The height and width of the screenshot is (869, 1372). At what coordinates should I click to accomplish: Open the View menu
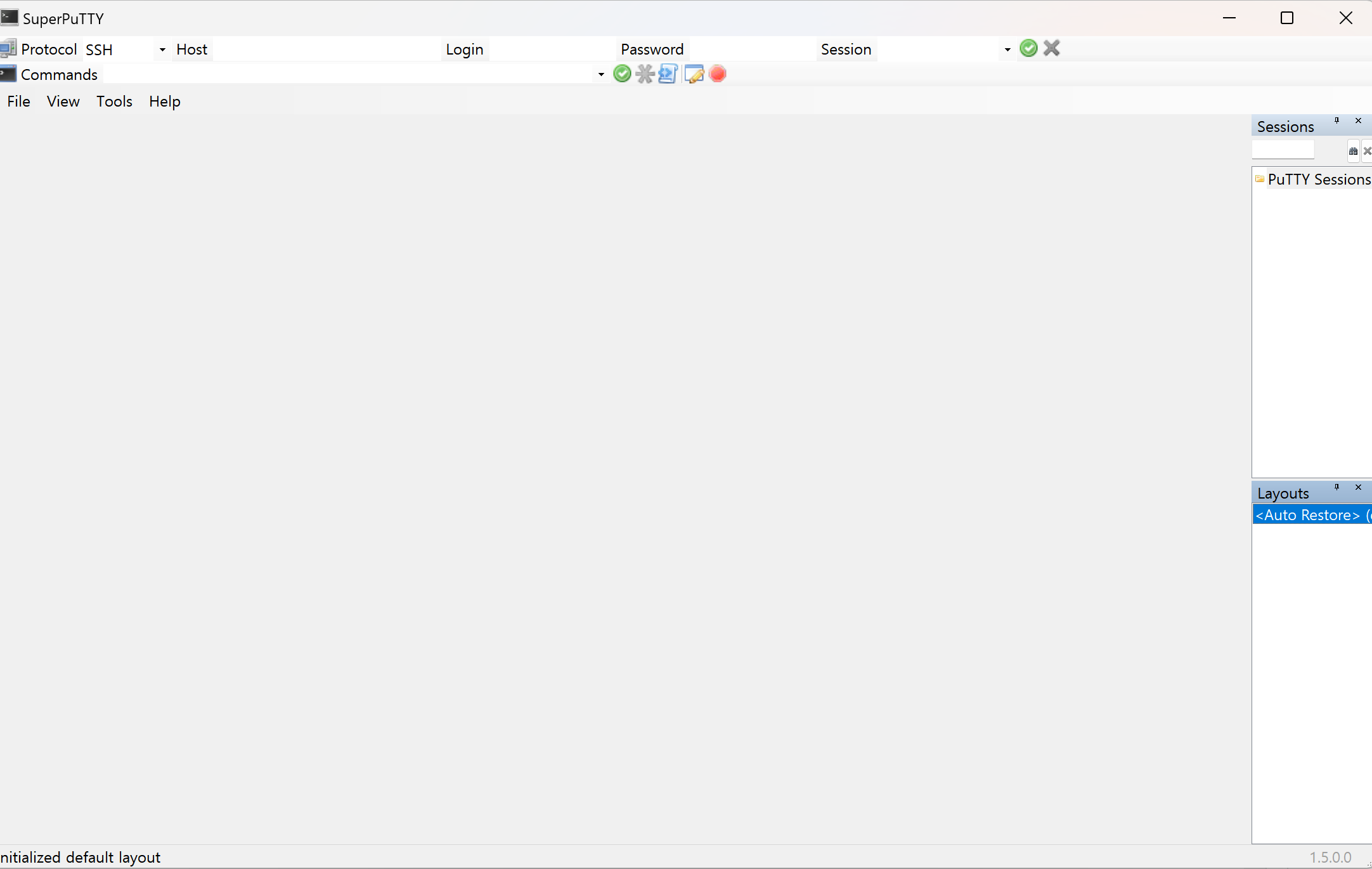(x=63, y=101)
